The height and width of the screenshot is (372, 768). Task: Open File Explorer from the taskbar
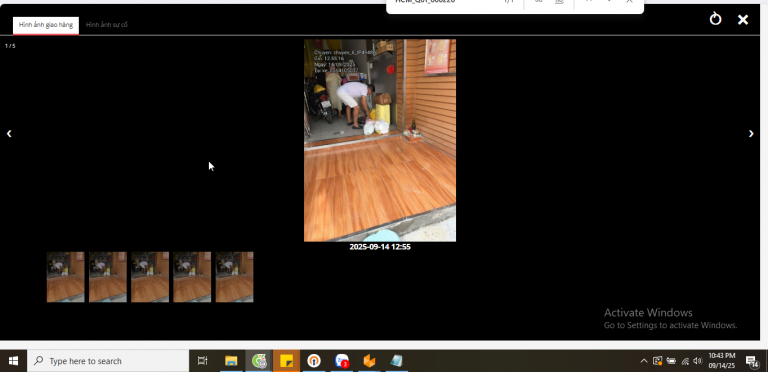[231, 361]
